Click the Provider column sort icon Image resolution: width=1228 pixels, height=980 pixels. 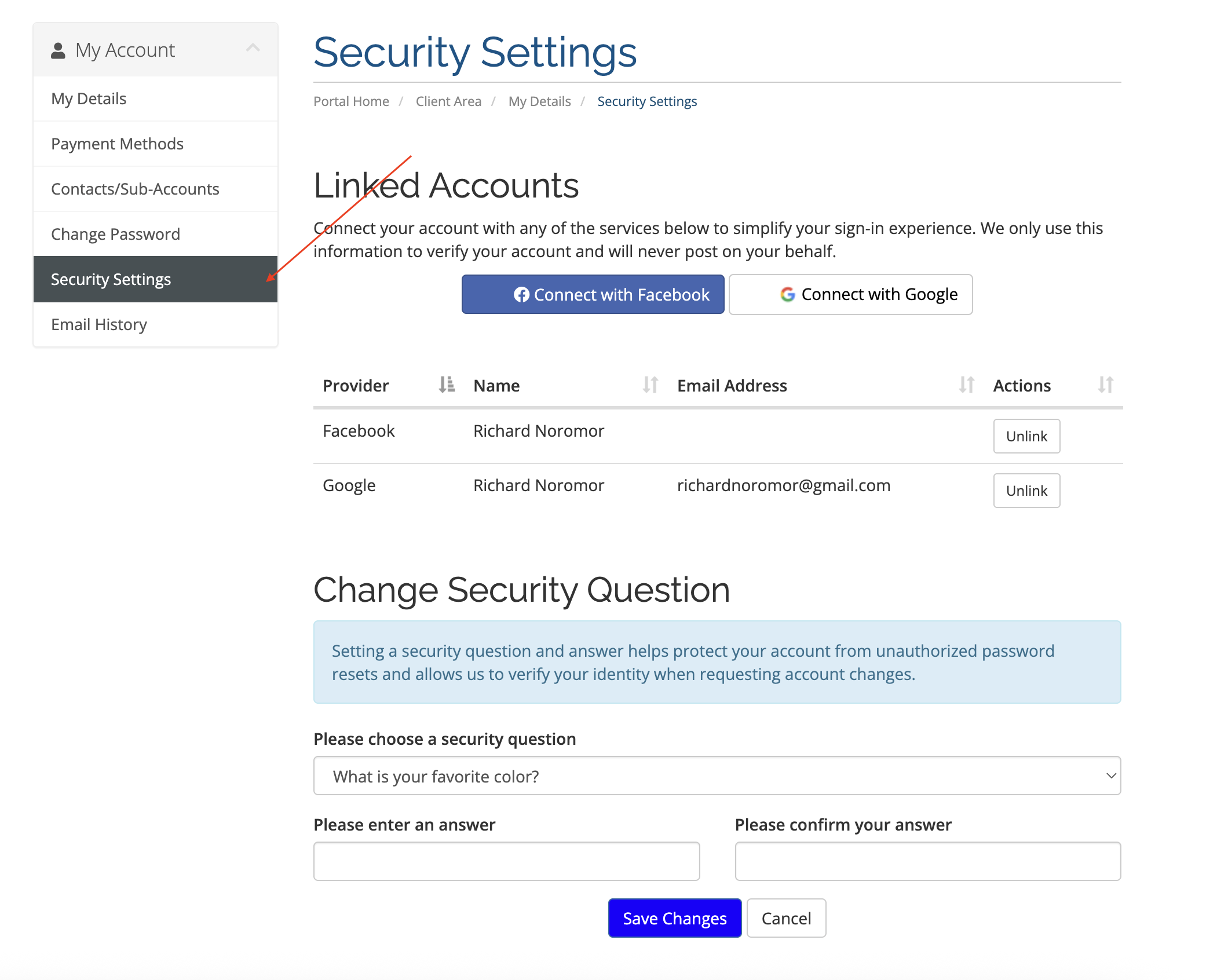pyautogui.click(x=446, y=385)
